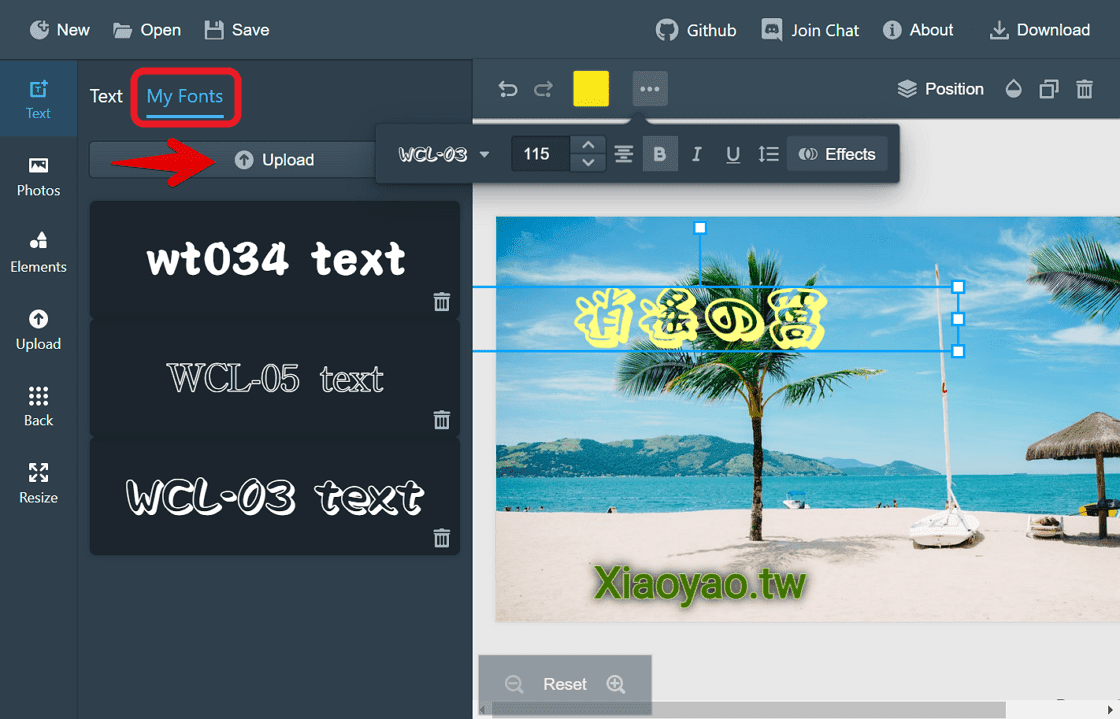Delete the wt034 font from My Fonts
The height and width of the screenshot is (719, 1120).
point(441,301)
